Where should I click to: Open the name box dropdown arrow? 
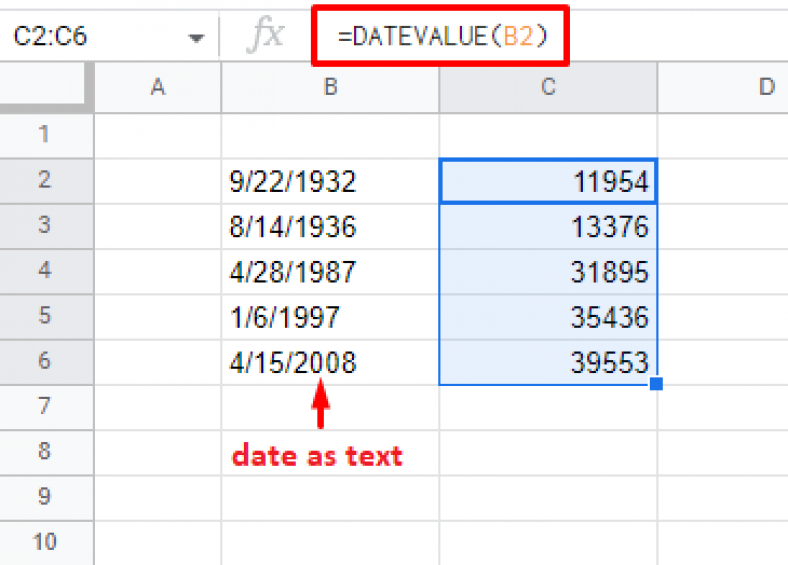tap(196, 38)
